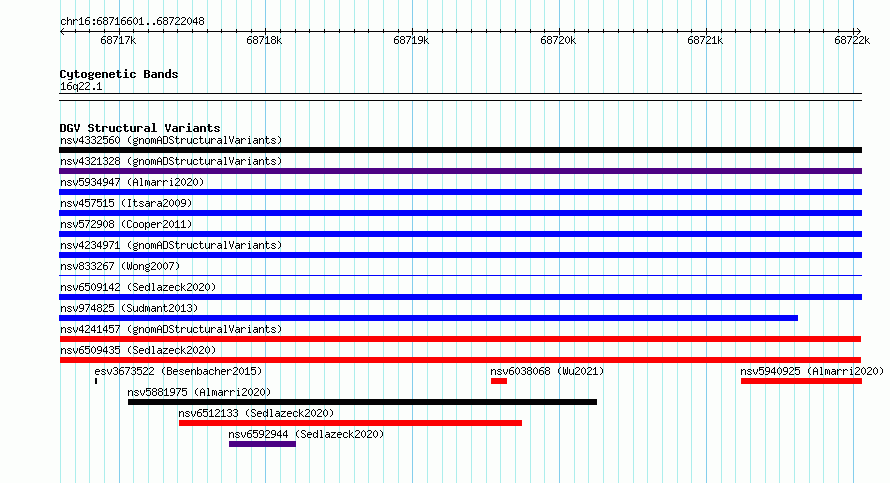Open nsv6509435 (Sedlazeck2020) label
This screenshot has height=483, width=890.
[138, 350]
